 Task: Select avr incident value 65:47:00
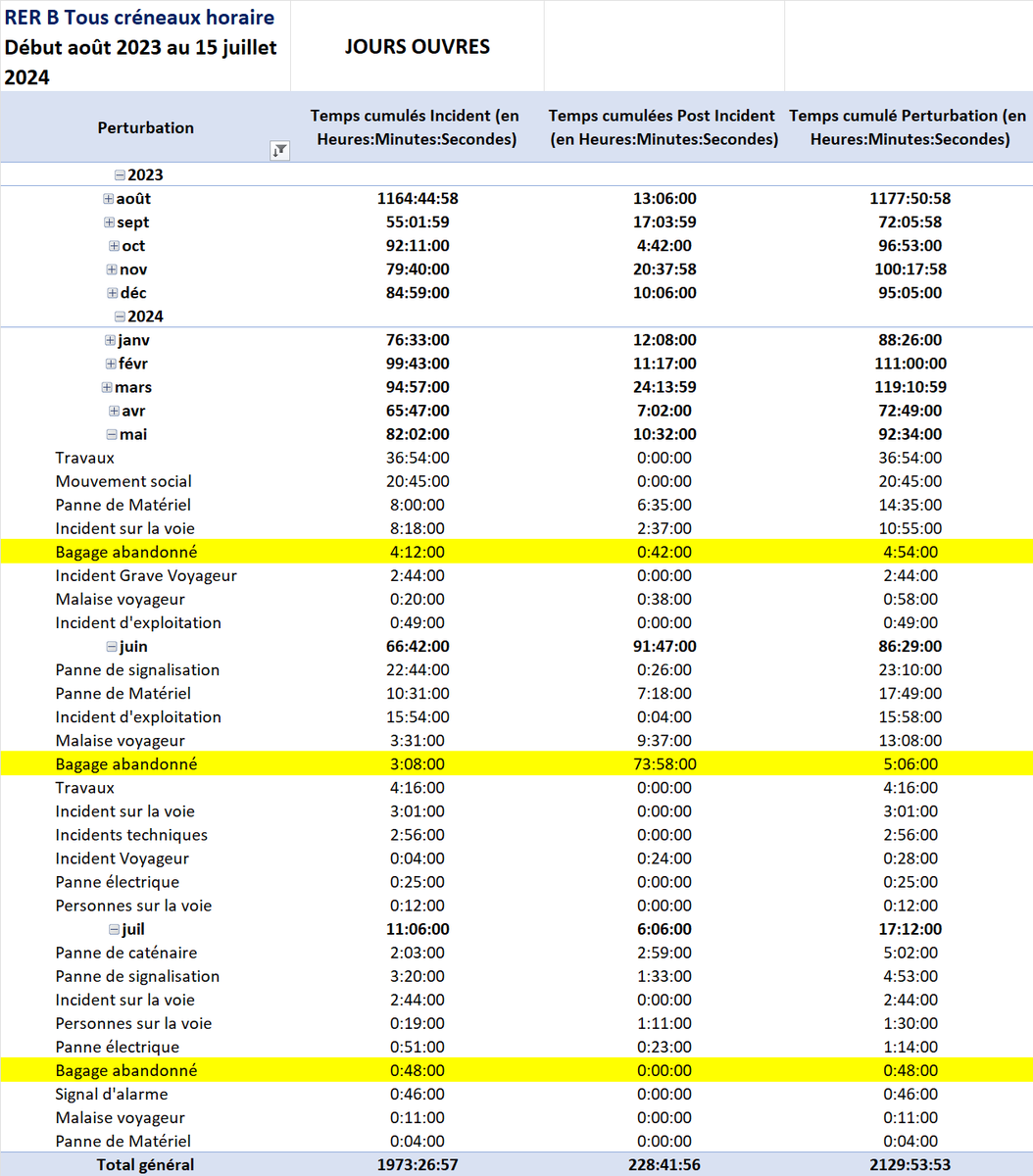(418, 411)
